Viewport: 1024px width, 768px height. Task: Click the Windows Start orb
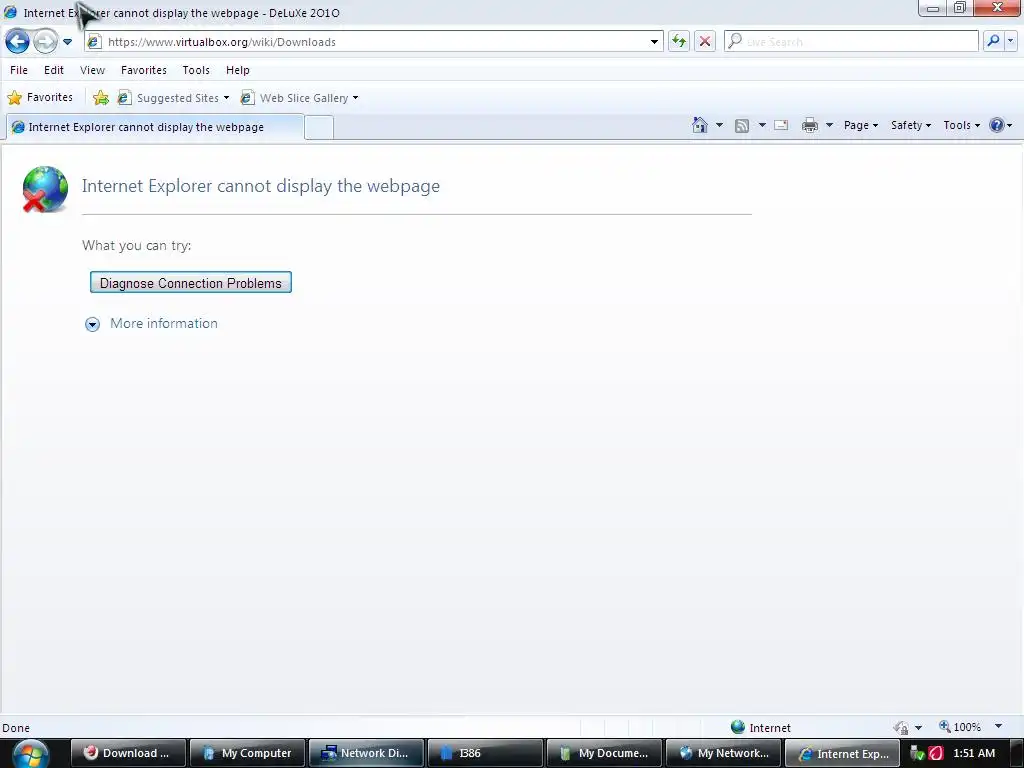pyautogui.click(x=30, y=754)
